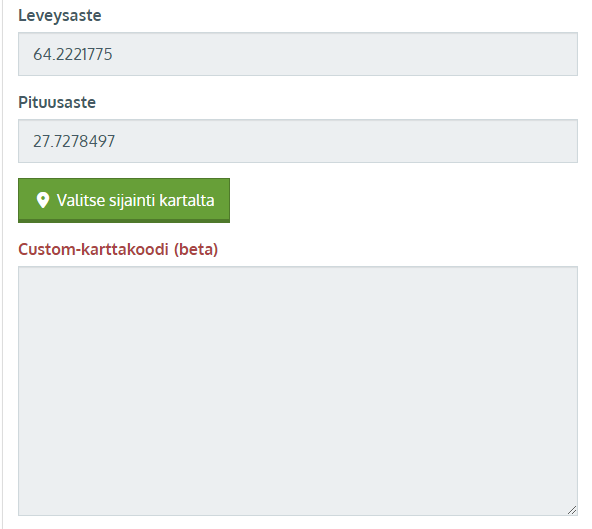This screenshot has width=592, height=529.
Task: Click the word Valitse on green button
Action: (81, 200)
